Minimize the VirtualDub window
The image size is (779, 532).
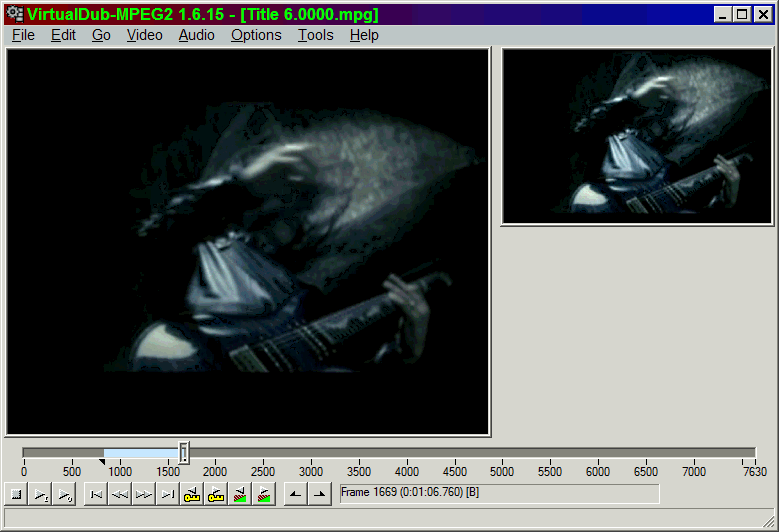[723, 14]
